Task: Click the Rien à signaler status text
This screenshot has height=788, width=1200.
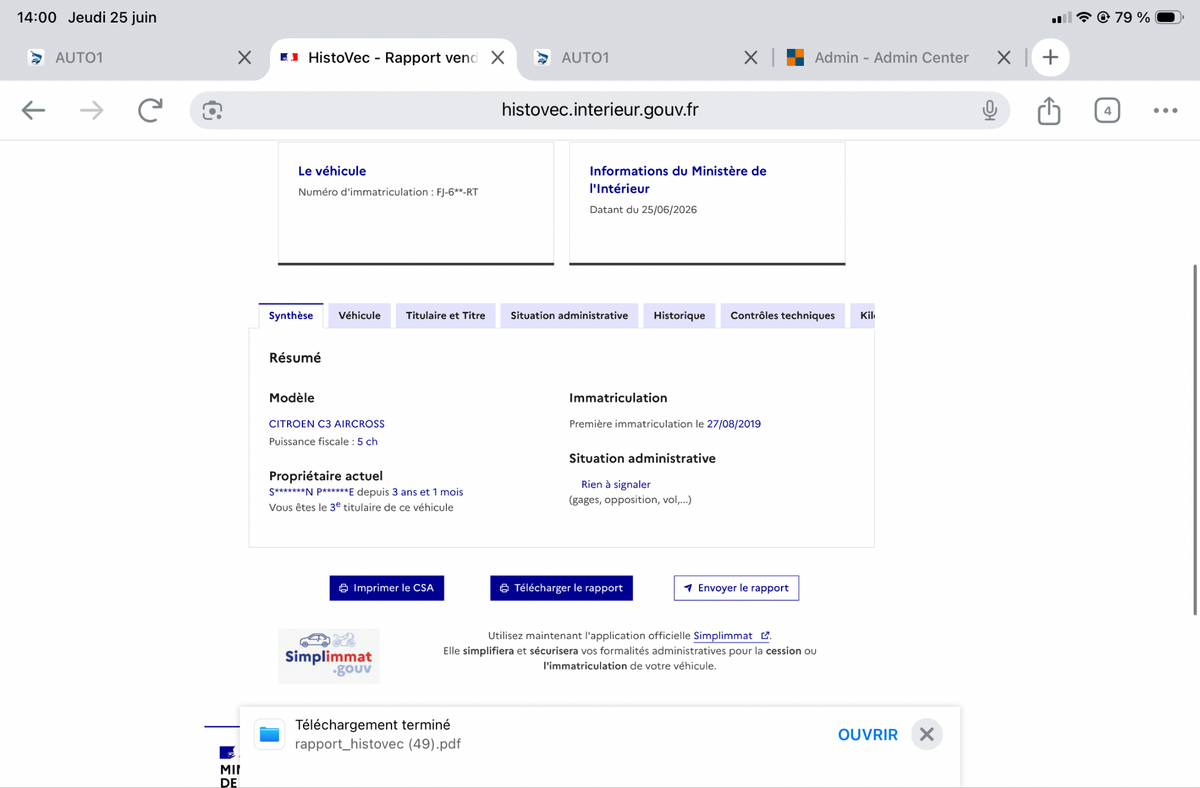Action: pyautogui.click(x=616, y=484)
